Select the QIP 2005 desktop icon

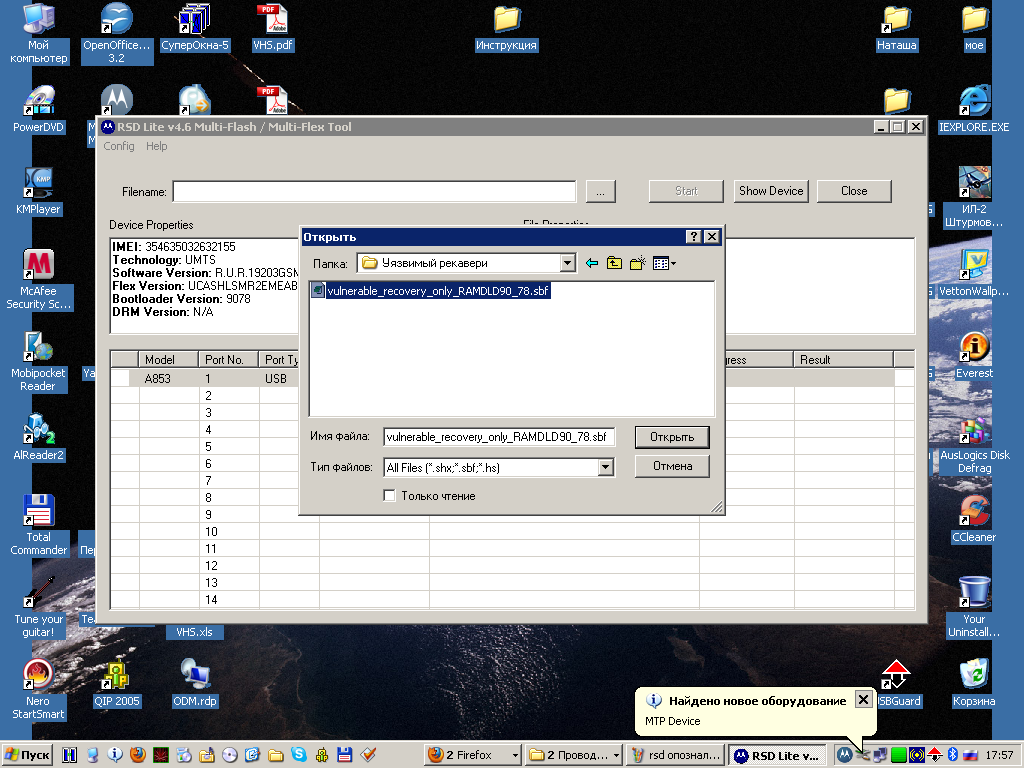[116, 684]
